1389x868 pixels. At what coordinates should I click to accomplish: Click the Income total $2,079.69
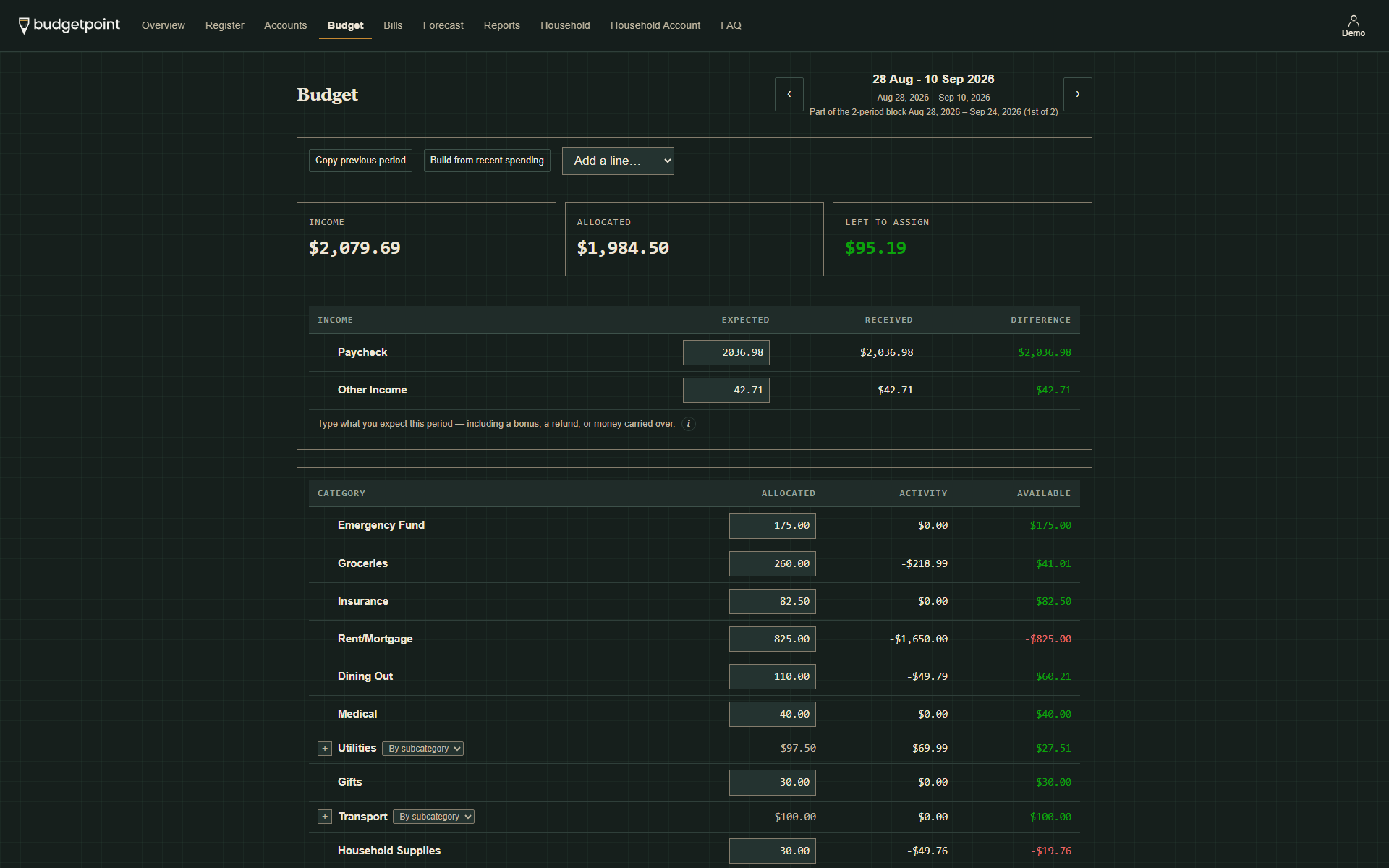(x=354, y=248)
